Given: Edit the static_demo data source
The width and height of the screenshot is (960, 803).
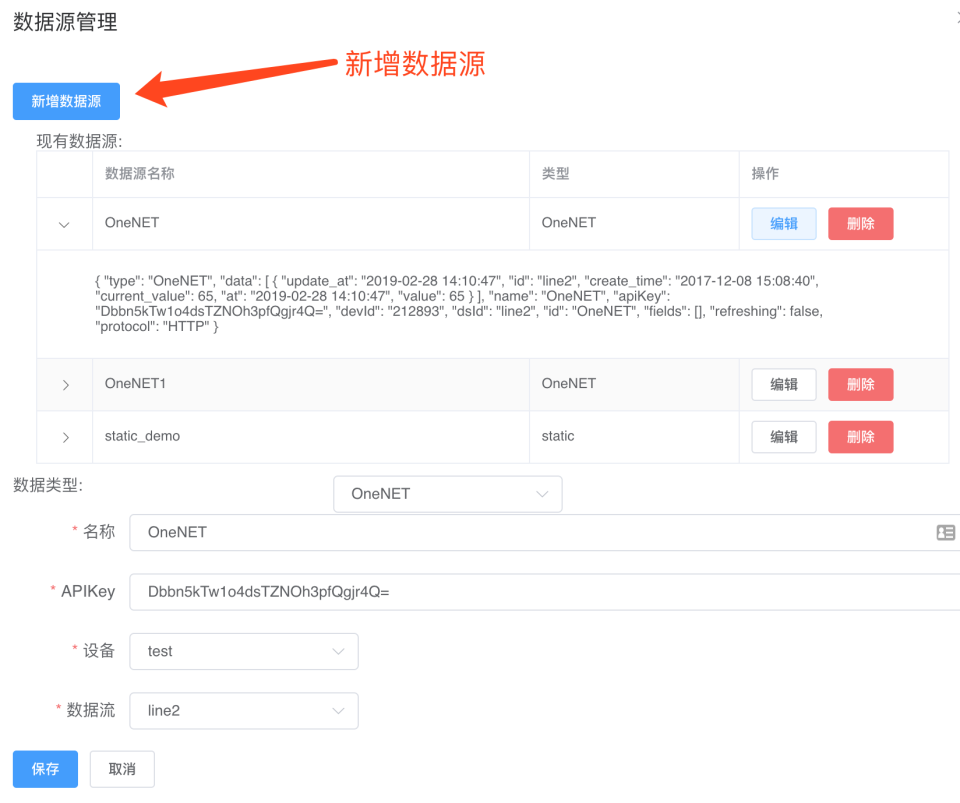Looking at the screenshot, I should 784,437.
